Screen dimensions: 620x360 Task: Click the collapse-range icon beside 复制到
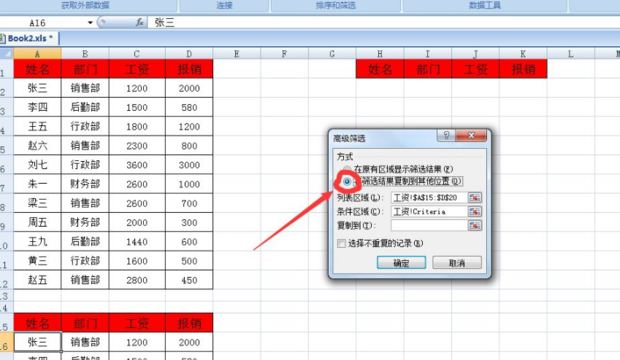[474, 225]
